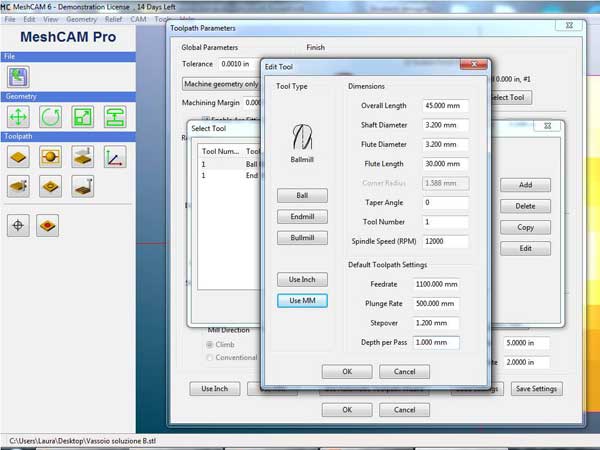Cancel the Edit Tool dialog
Image resolution: width=600 pixels, height=450 pixels.
404,372
